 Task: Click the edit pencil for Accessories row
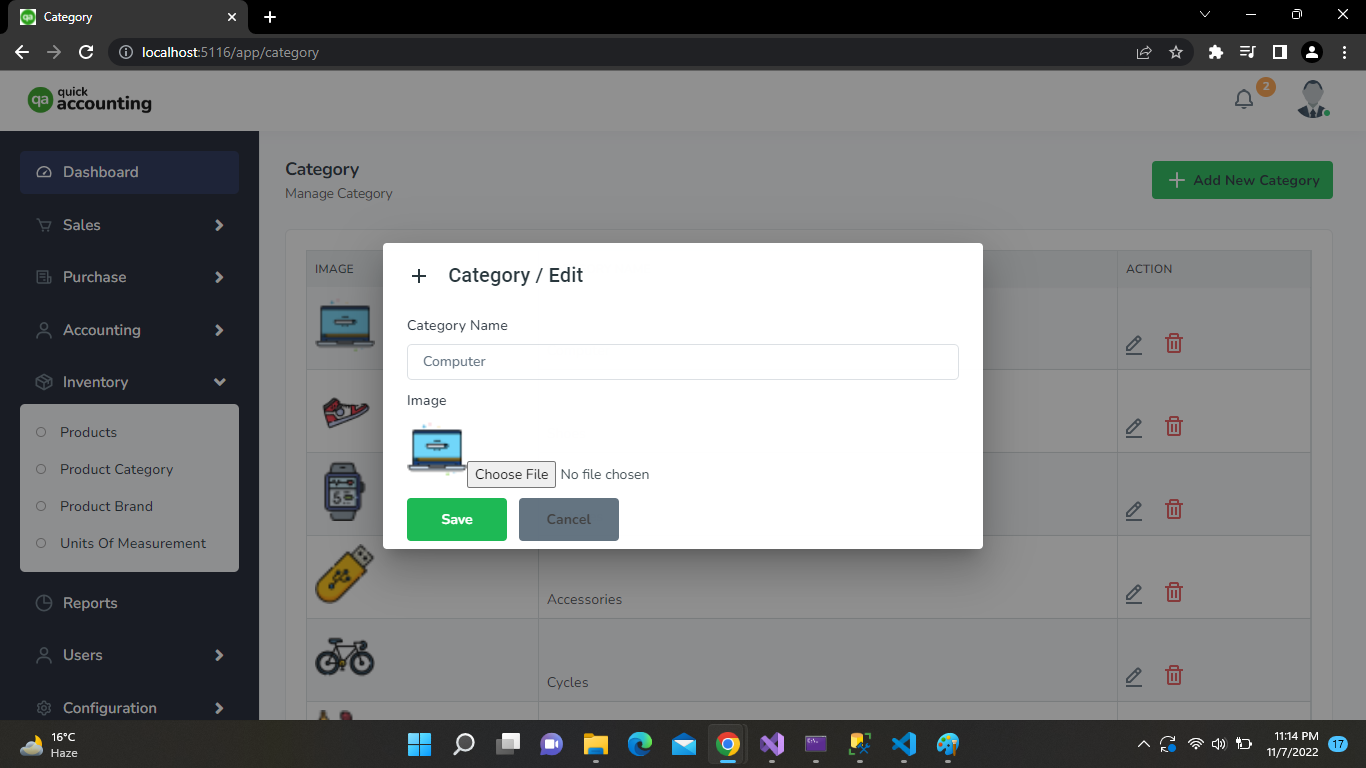1133,593
